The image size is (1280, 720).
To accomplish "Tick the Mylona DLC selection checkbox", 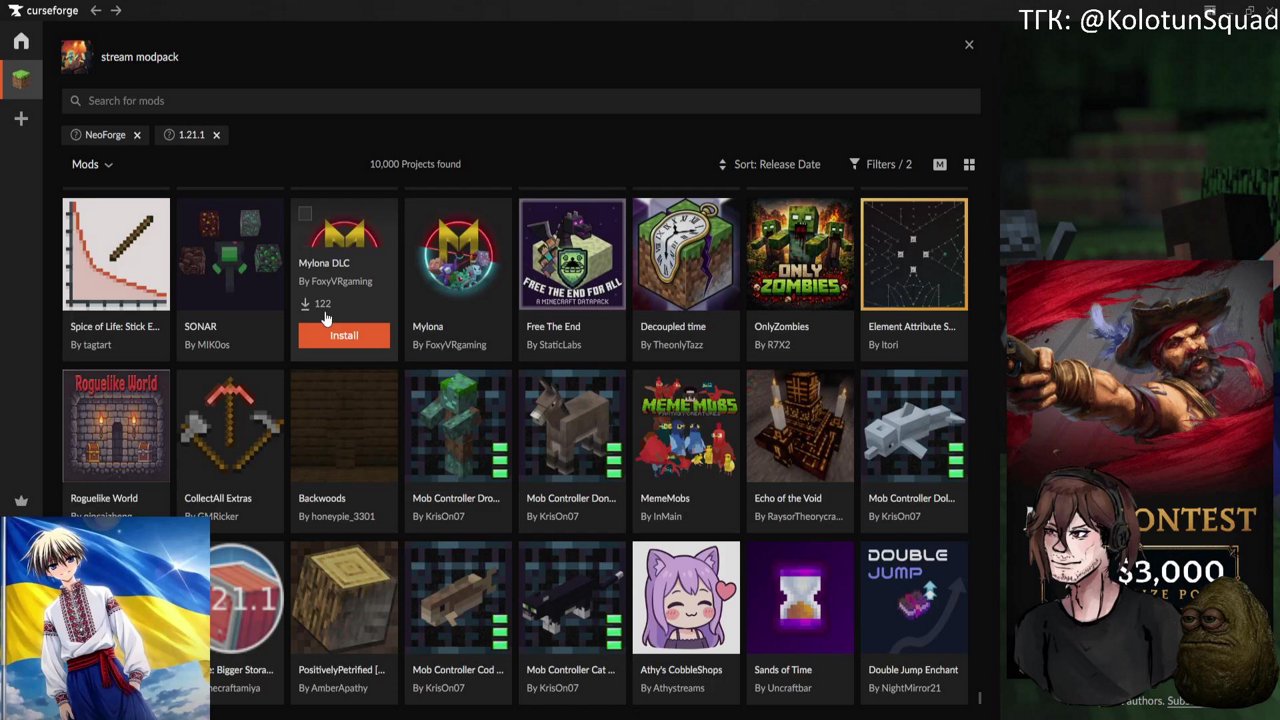I will click(x=305, y=213).
